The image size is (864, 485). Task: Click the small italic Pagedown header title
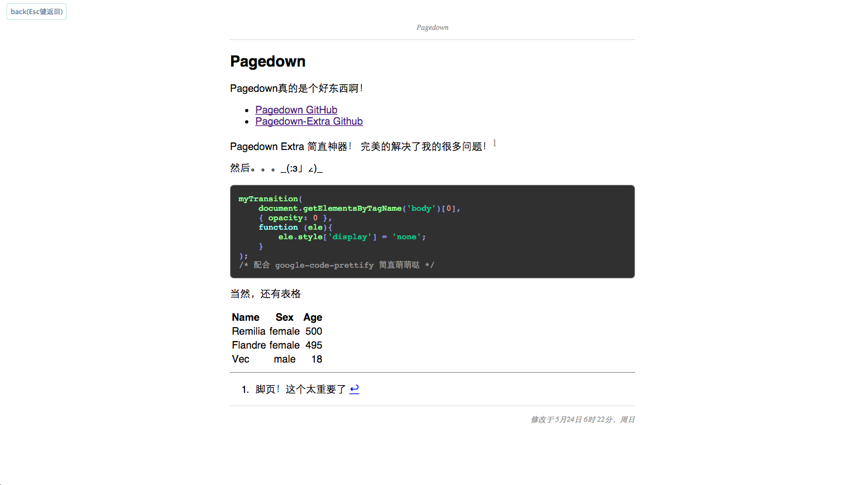pos(432,27)
